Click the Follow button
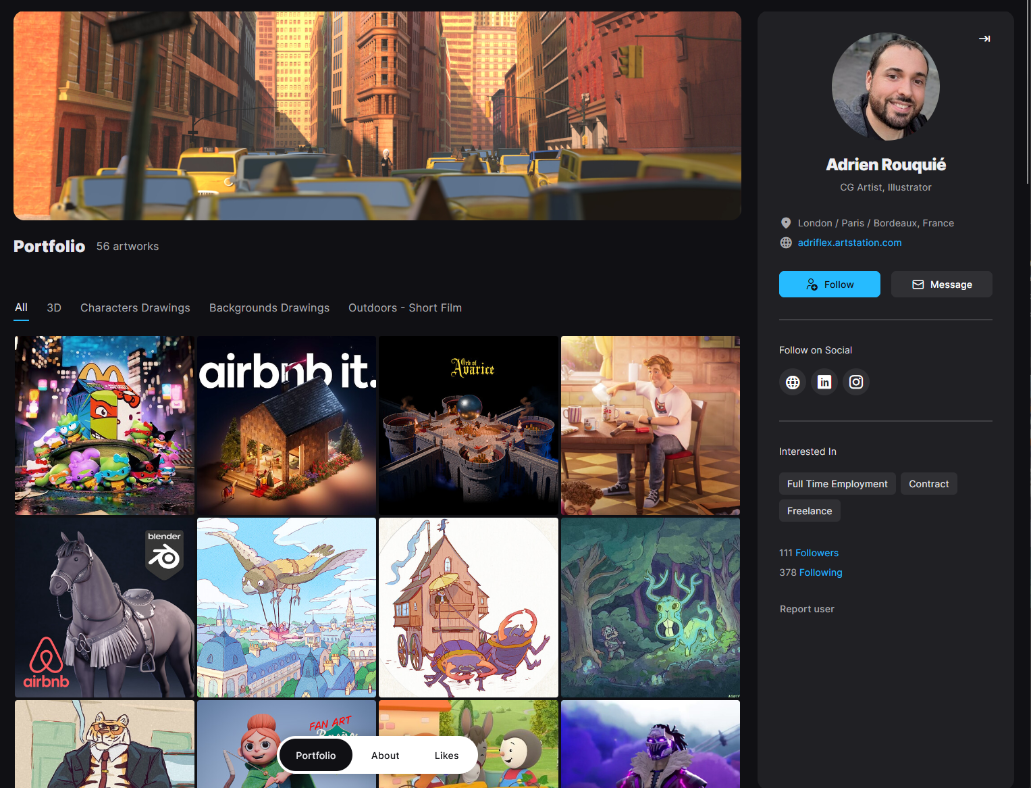This screenshot has width=1031, height=788. tap(829, 284)
